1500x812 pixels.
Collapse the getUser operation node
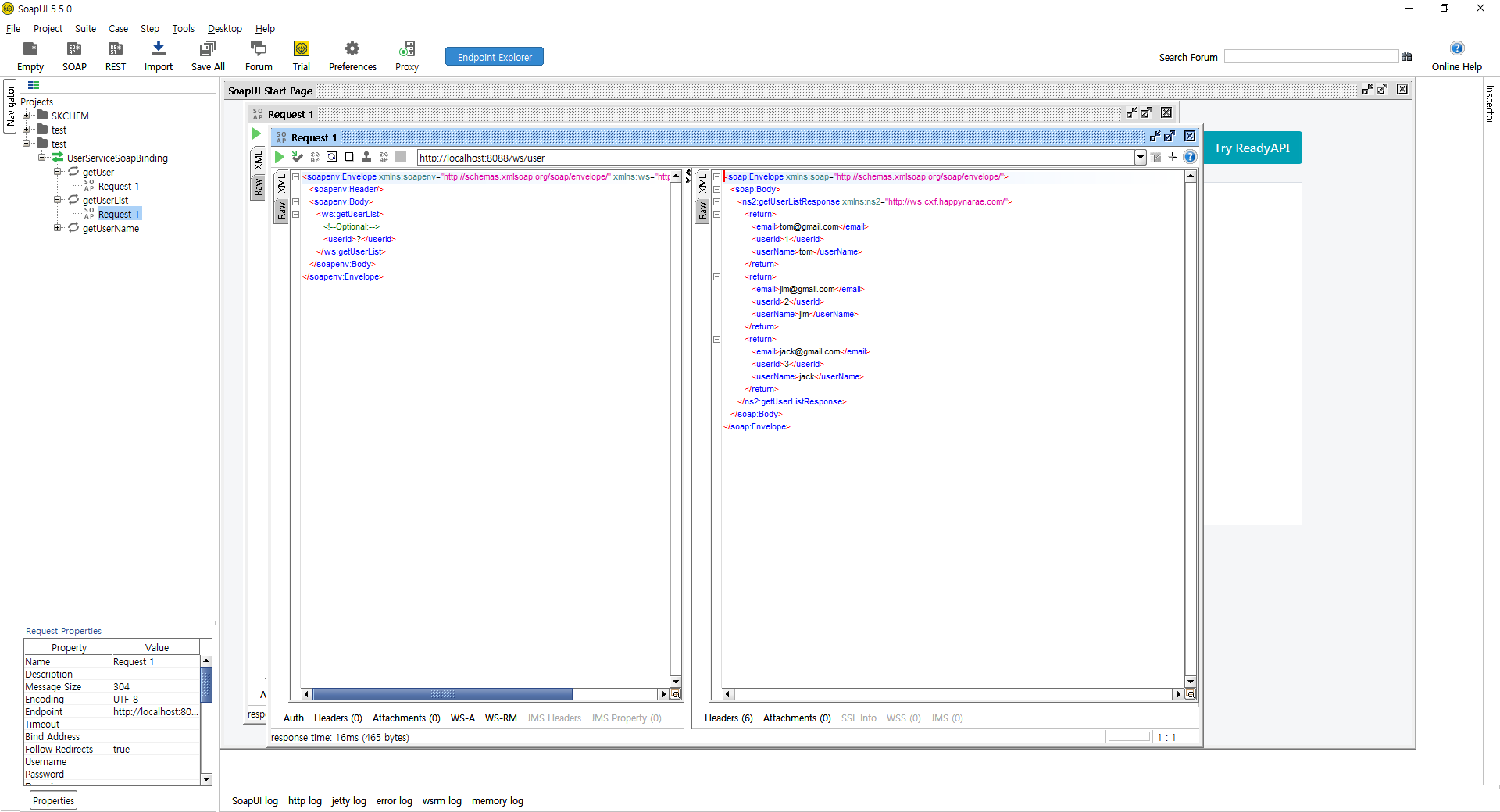(x=57, y=172)
